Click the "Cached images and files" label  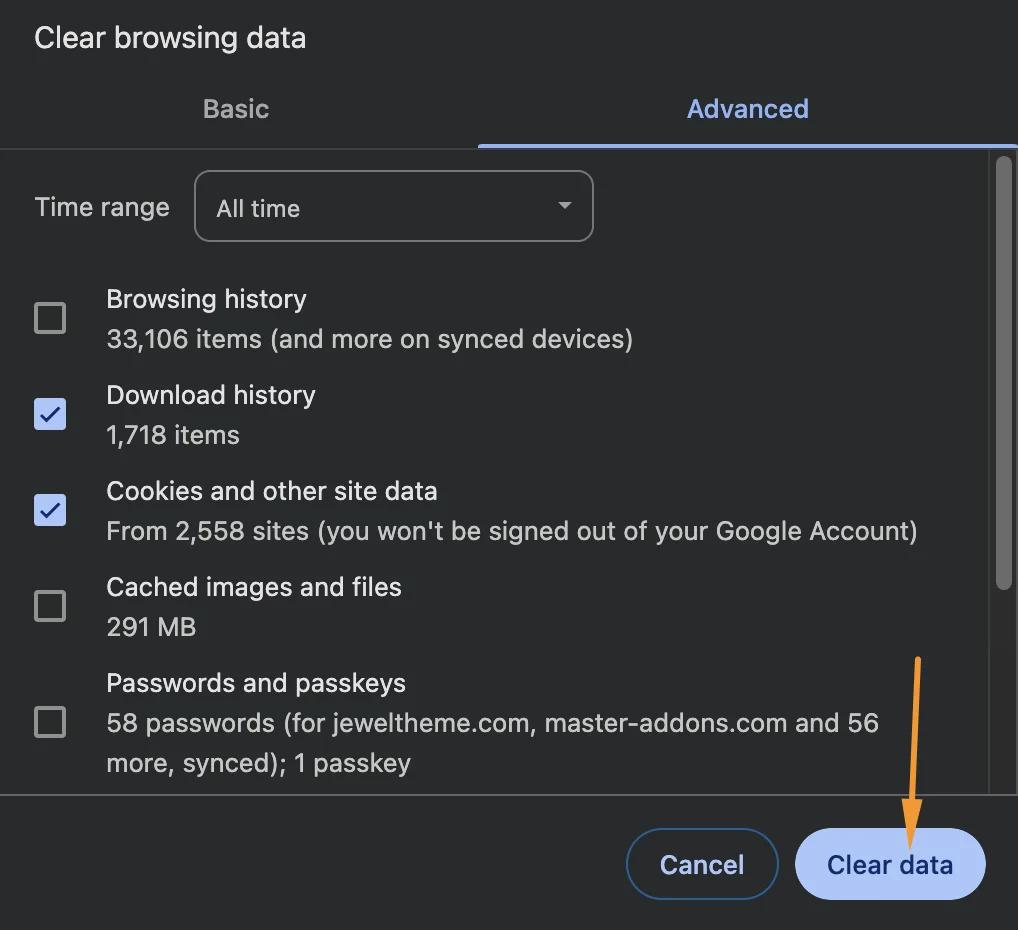point(254,588)
